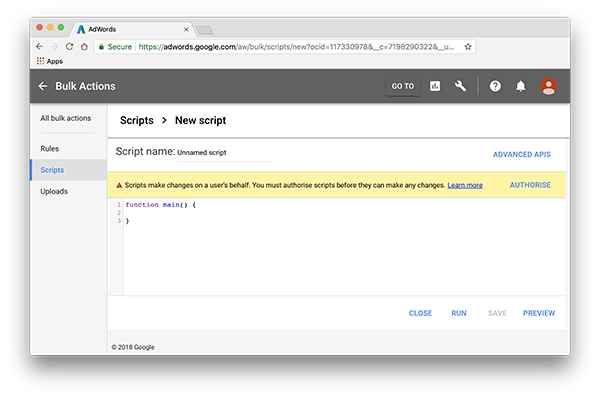Close the AdWords browser tab
Screen dimensions: 600x398
186,29
